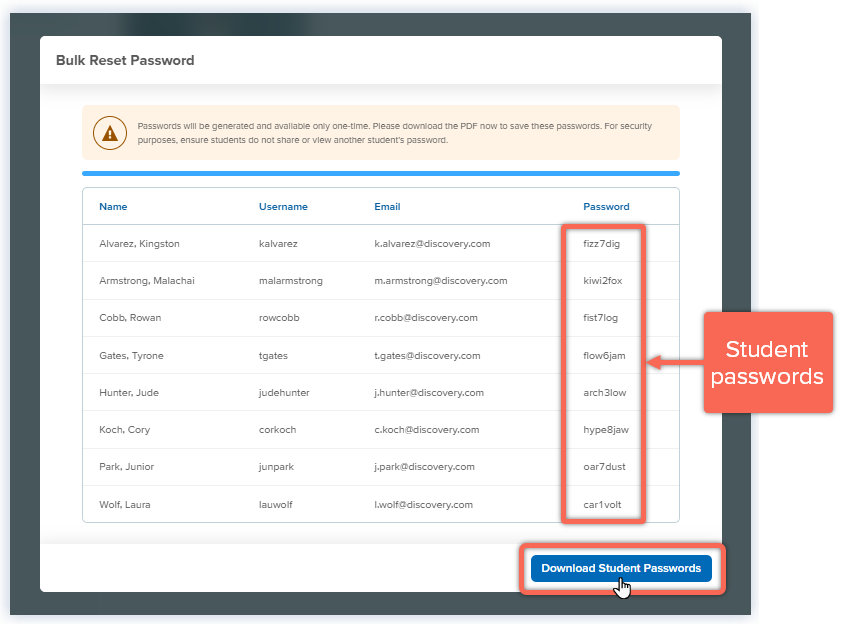
Task: Click the email k.alvarez@discovery.com
Action: [435, 243]
